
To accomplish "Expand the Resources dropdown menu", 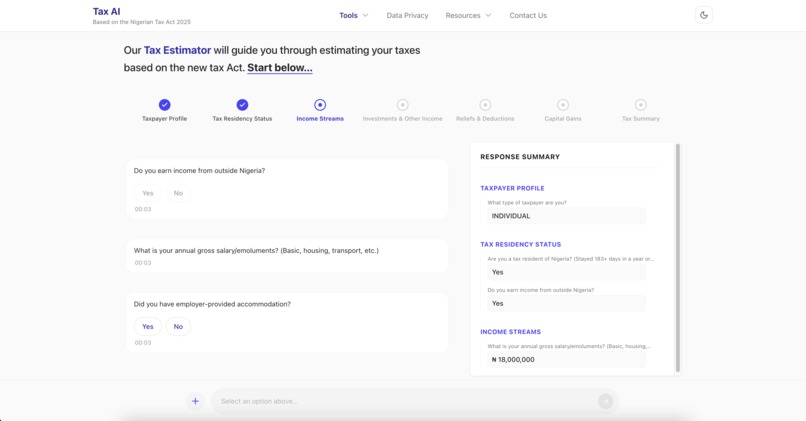I will coord(468,15).
